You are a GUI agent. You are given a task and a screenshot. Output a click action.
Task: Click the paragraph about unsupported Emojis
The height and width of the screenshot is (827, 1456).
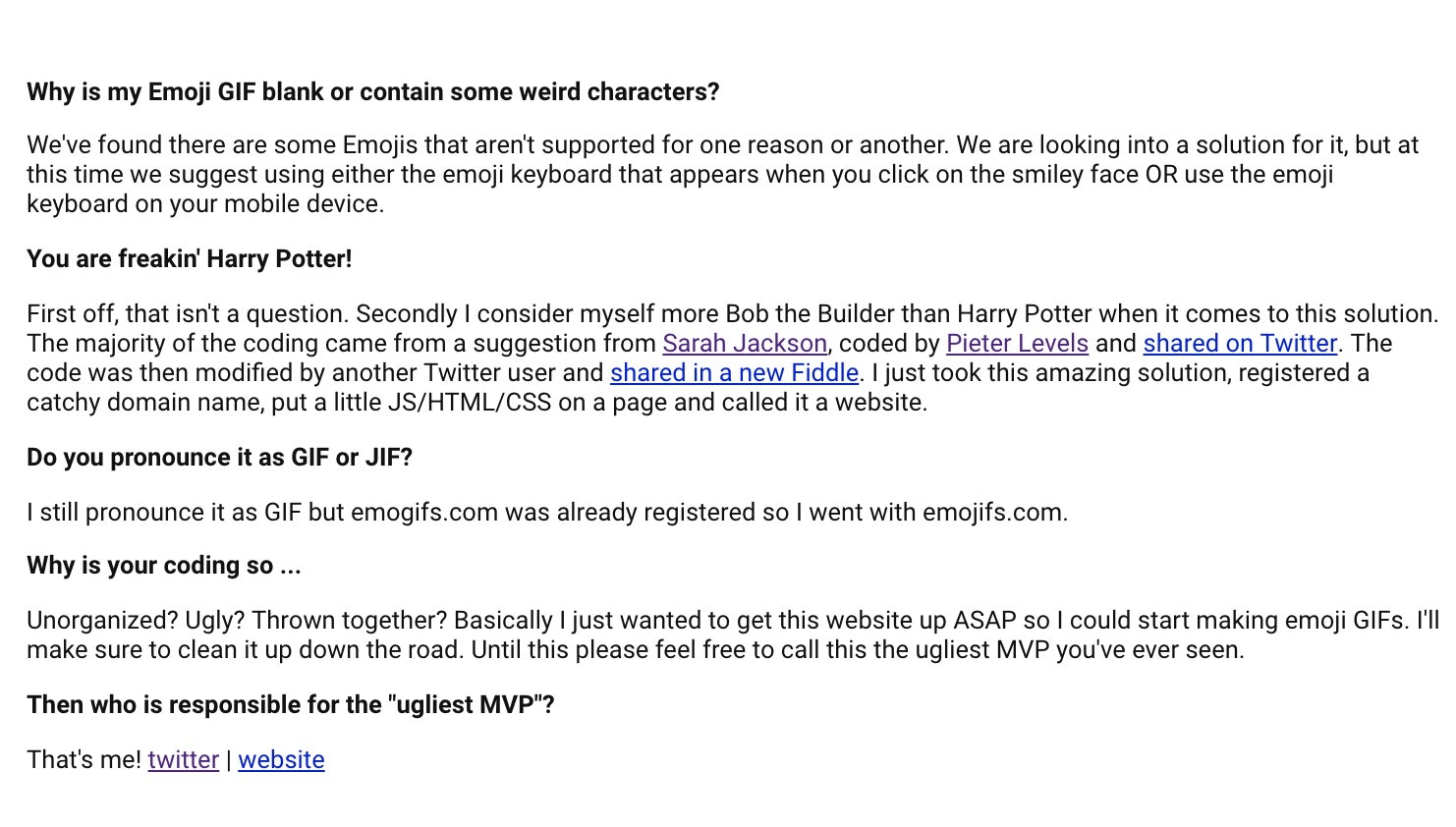pos(723,175)
